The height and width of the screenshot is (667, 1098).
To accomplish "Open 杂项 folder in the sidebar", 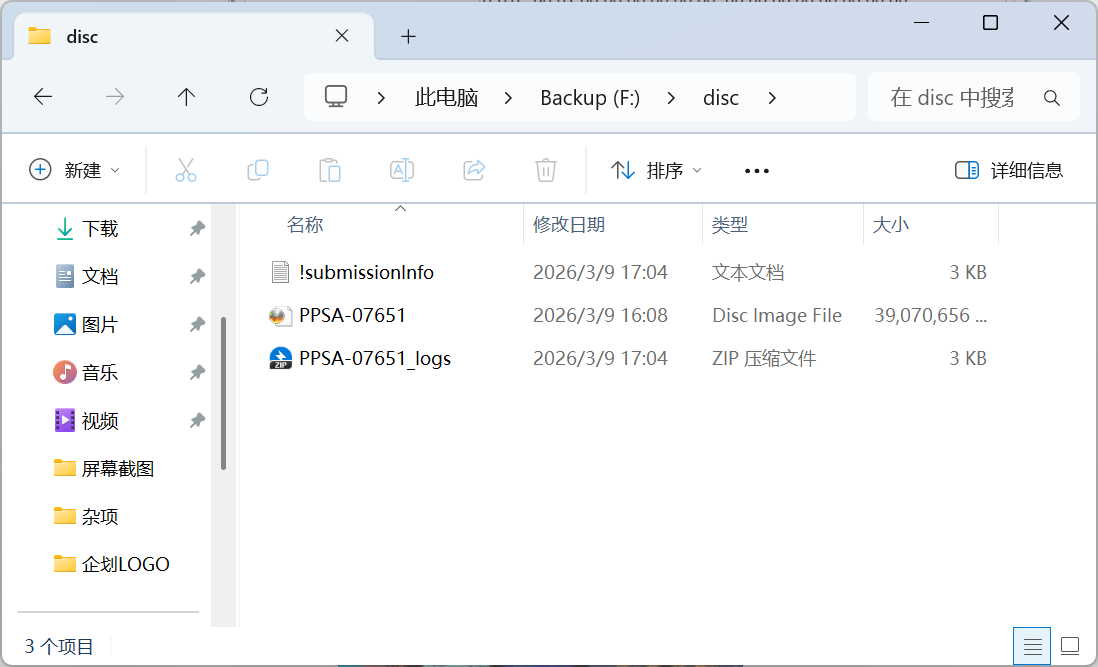I will click(100, 517).
